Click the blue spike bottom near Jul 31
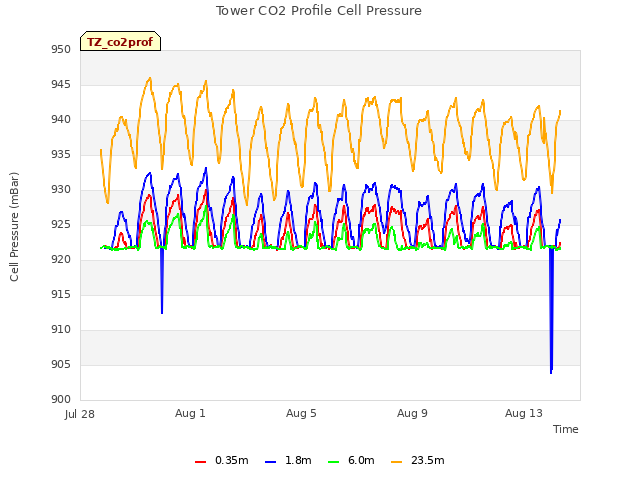The height and width of the screenshot is (480, 640). click(162, 312)
